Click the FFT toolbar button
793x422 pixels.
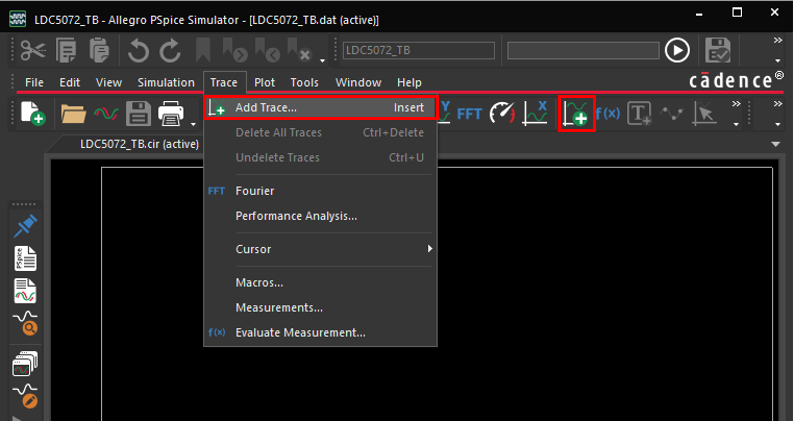469,113
